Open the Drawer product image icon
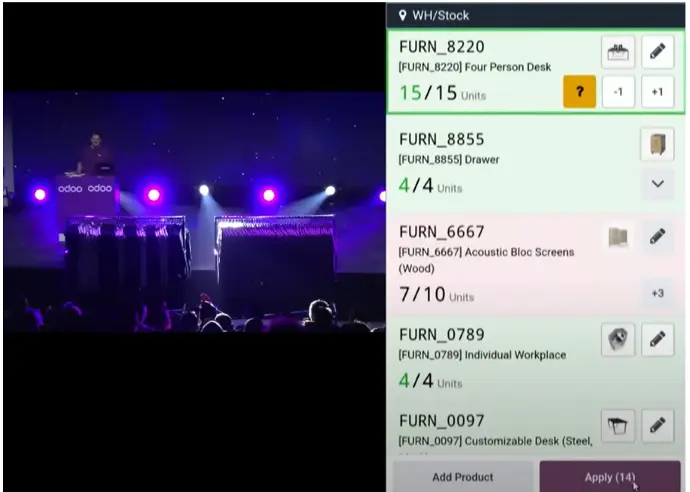 click(x=657, y=144)
